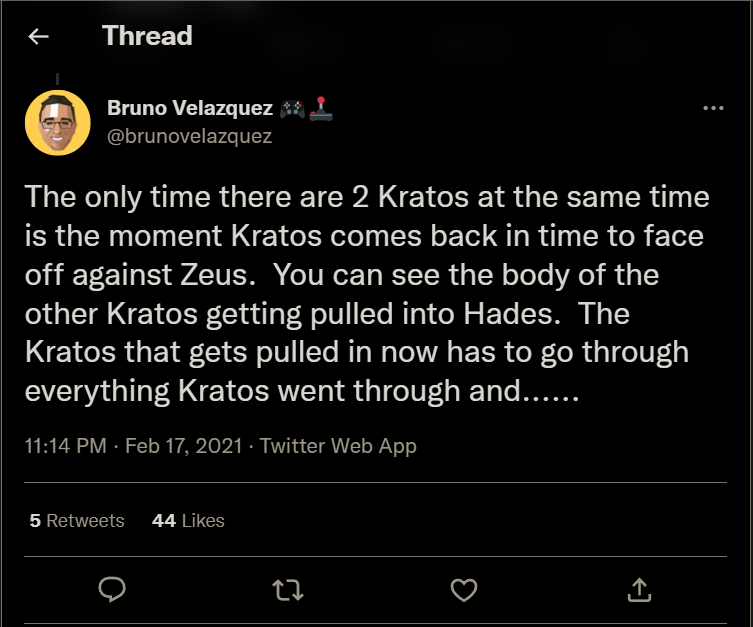Click the 11:14 PM time stamp
Screen dimensions: 753x627
tap(65, 446)
